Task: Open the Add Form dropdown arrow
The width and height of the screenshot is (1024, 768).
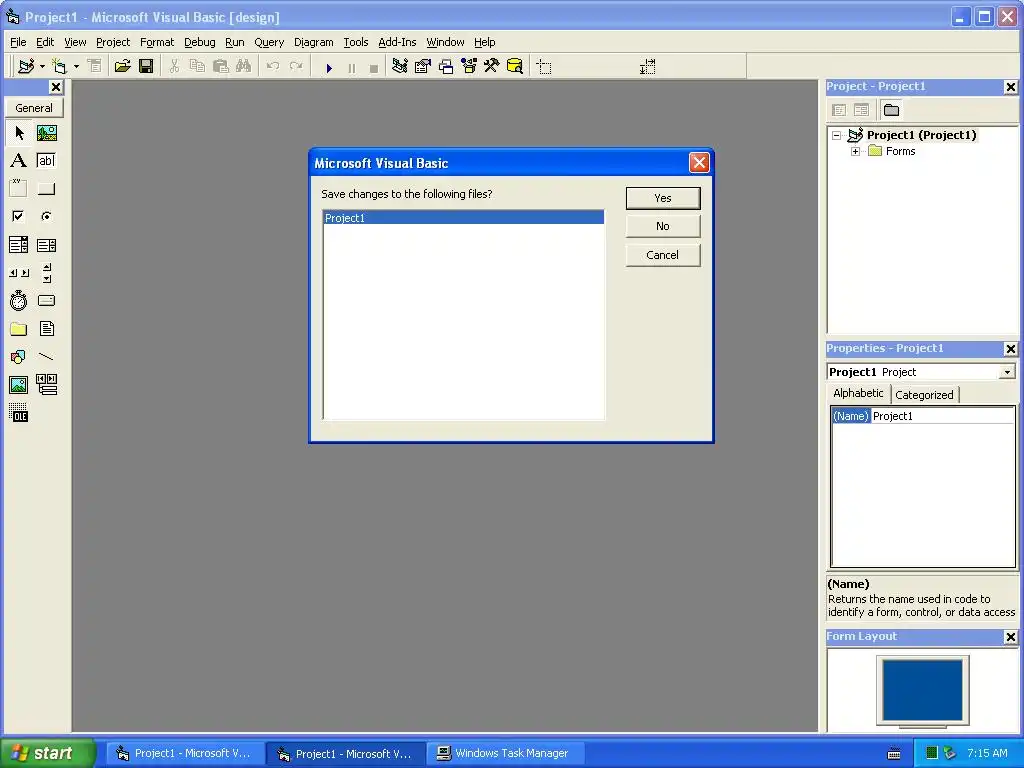Action: point(76,66)
